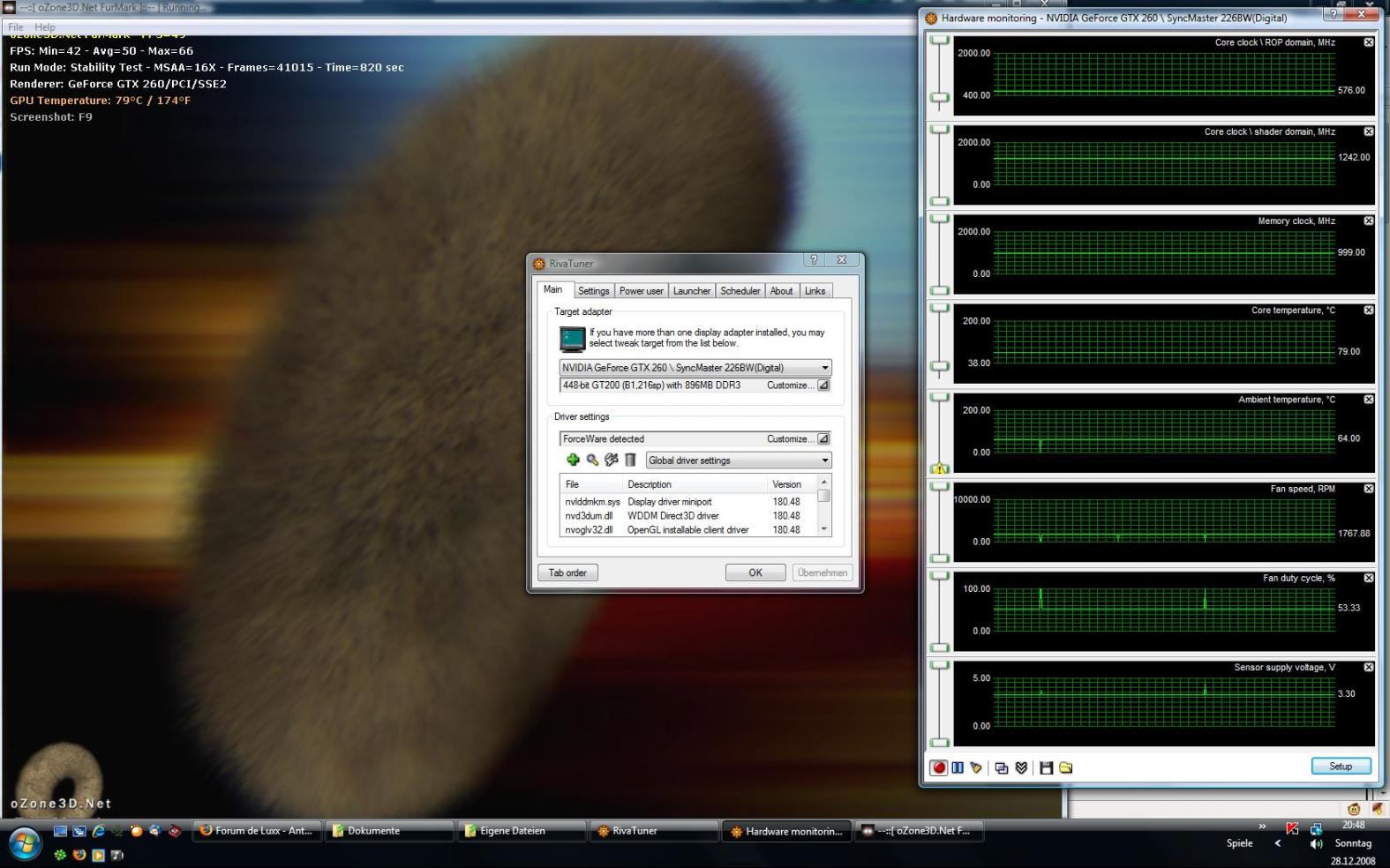Viewport: 1390px width, 868px height.
Task: Open Setup in Hardware monitoring window
Action: tap(1341, 766)
